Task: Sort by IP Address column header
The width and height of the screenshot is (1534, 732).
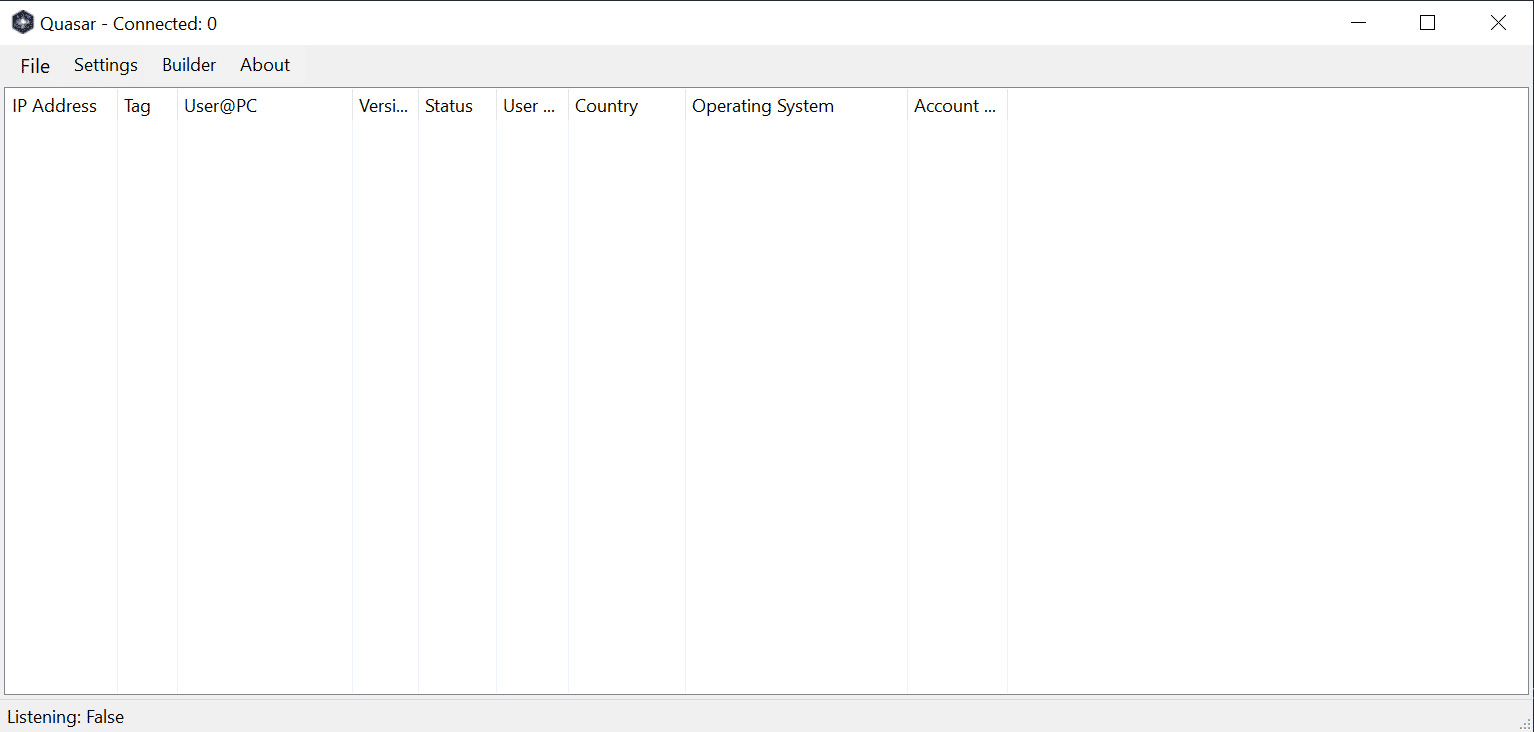Action: pos(61,106)
